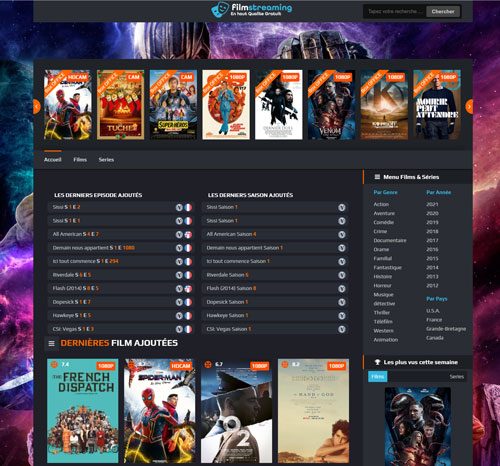This screenshot has width=500, height=466.
Task: Filter films by year 2012
Action: [432, 286]
